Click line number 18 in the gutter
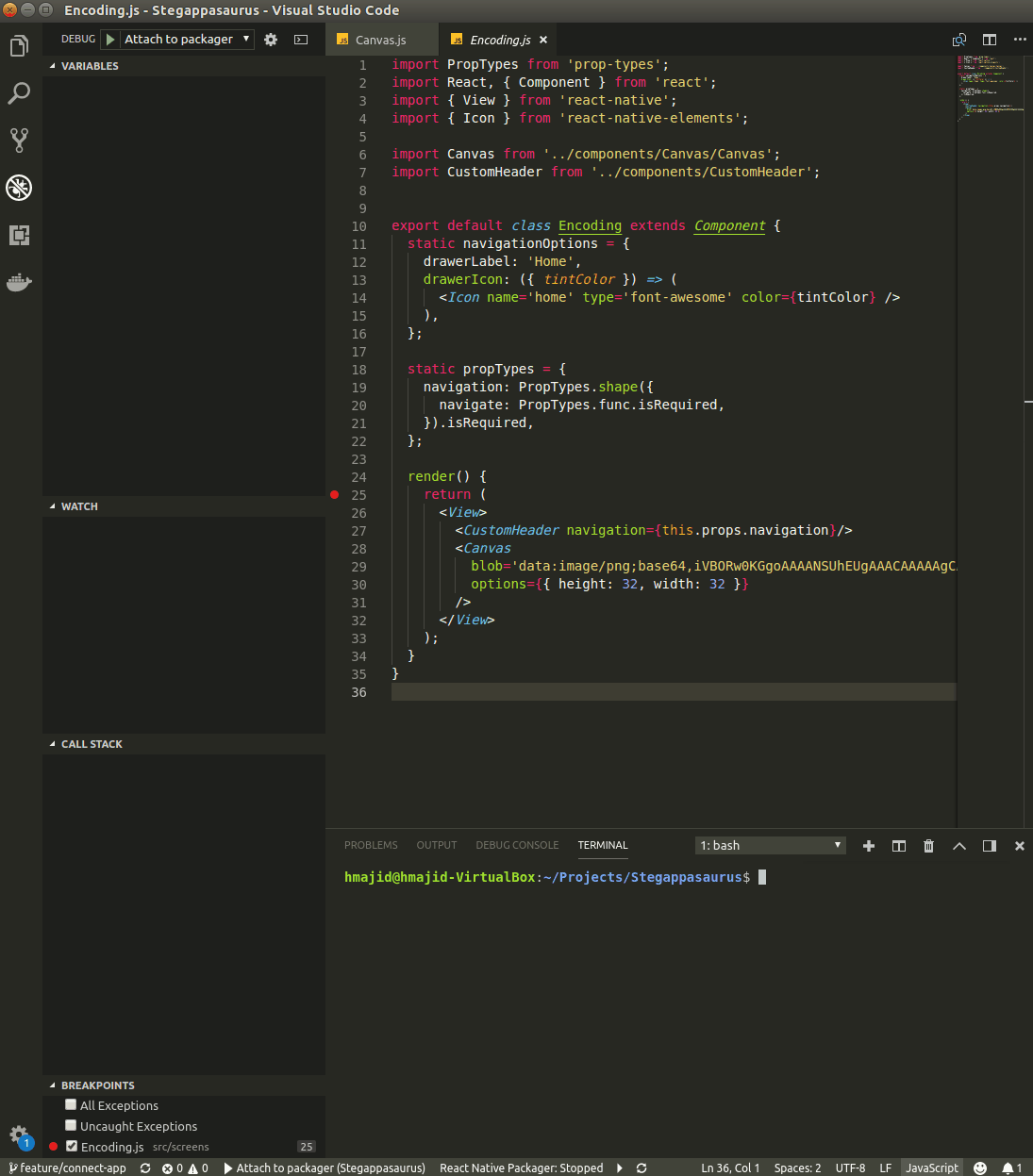Viewport: 1033px width, 1176px height. (x=358, y=369)
